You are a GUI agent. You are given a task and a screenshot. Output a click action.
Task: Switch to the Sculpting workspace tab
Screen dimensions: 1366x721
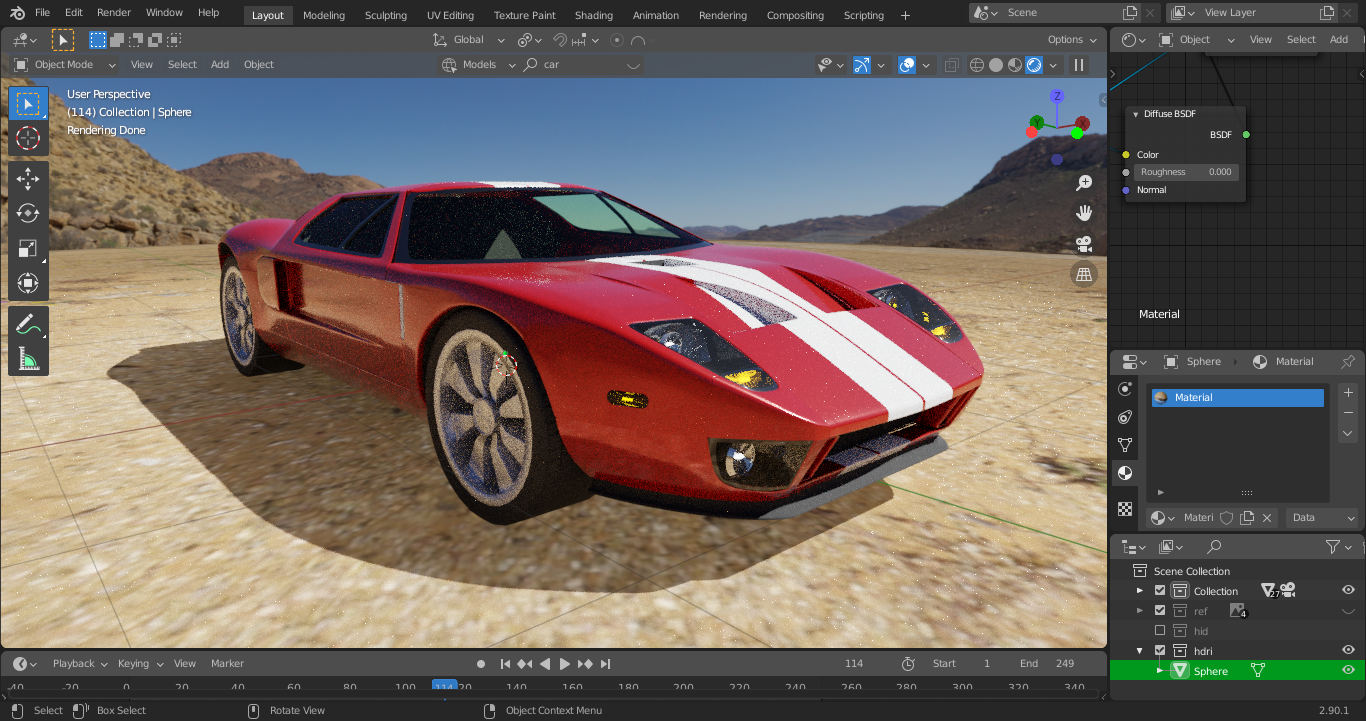[385, 15]
